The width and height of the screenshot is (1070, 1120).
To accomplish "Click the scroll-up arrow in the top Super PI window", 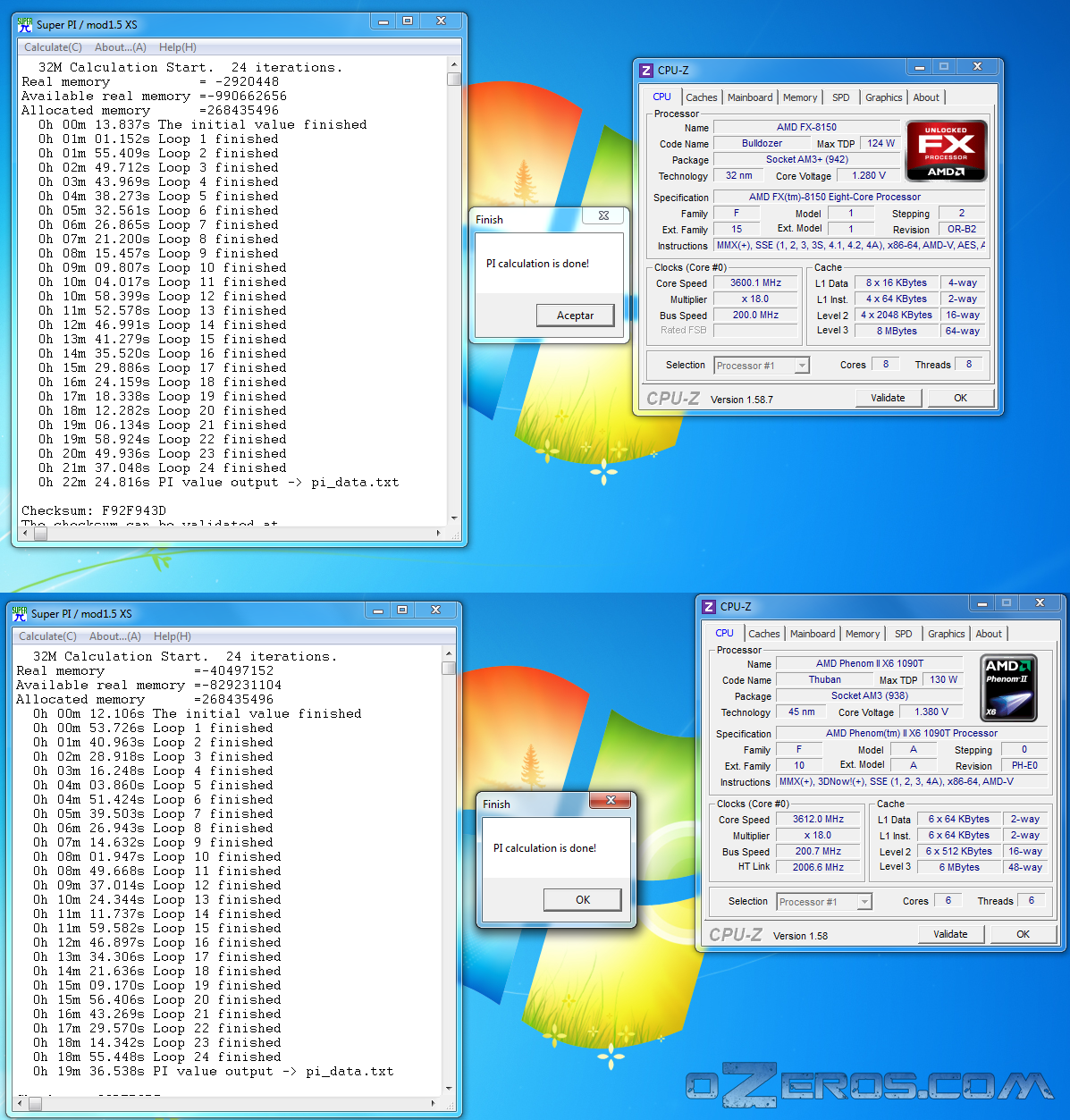I will coord(454,64).
